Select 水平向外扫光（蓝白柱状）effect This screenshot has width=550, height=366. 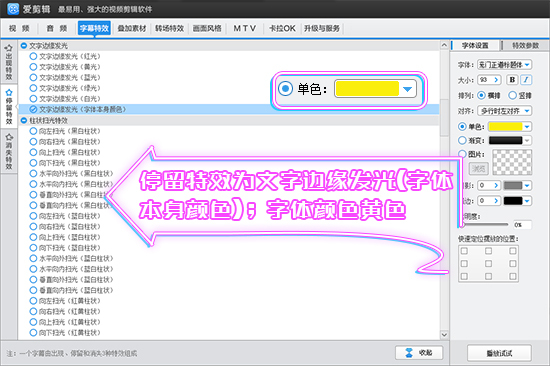pos(72,258)
